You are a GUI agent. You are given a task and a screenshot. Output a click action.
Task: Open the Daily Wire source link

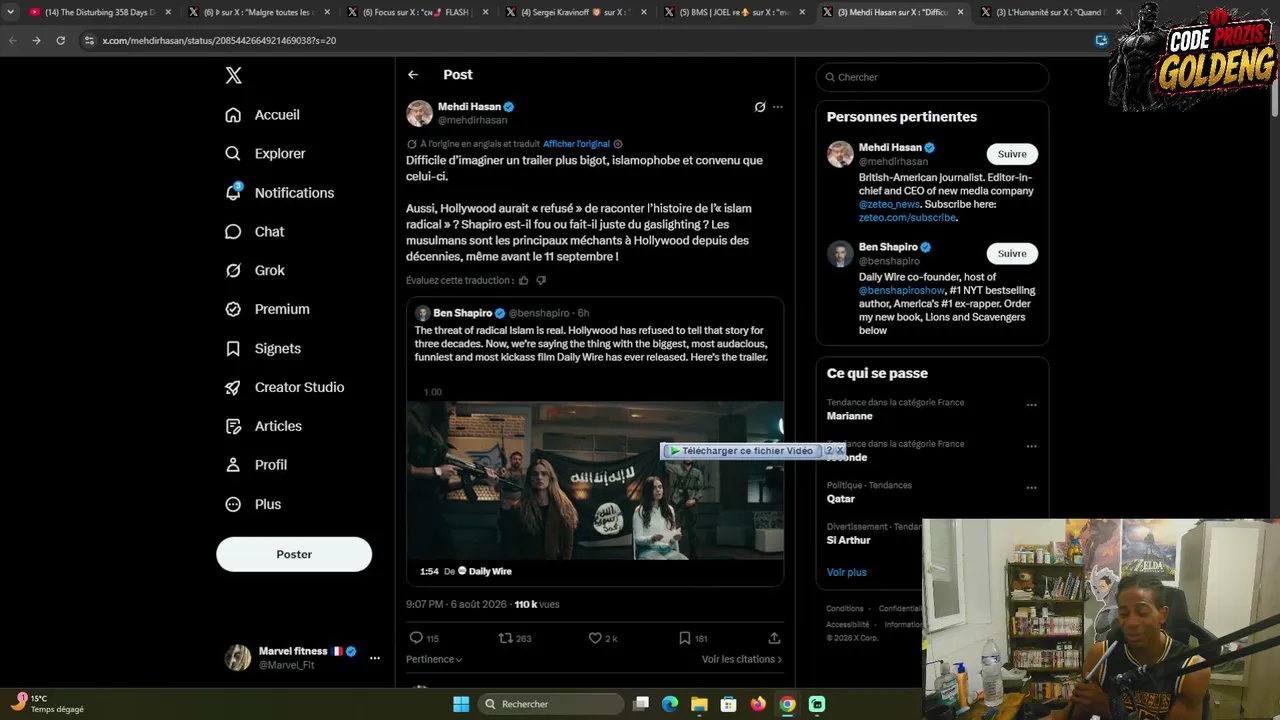[x=485, y=572]
